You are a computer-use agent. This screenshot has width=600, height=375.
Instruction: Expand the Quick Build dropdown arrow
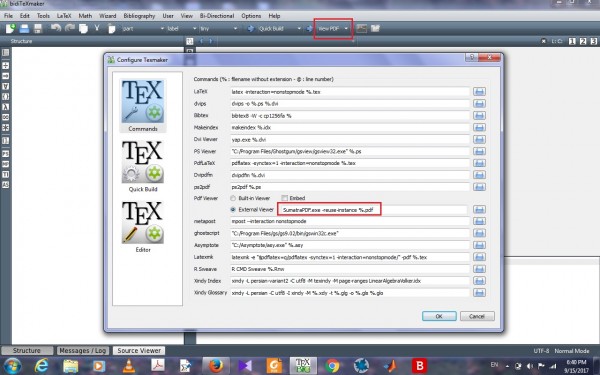pyautogui.click(x=299, y=29)
